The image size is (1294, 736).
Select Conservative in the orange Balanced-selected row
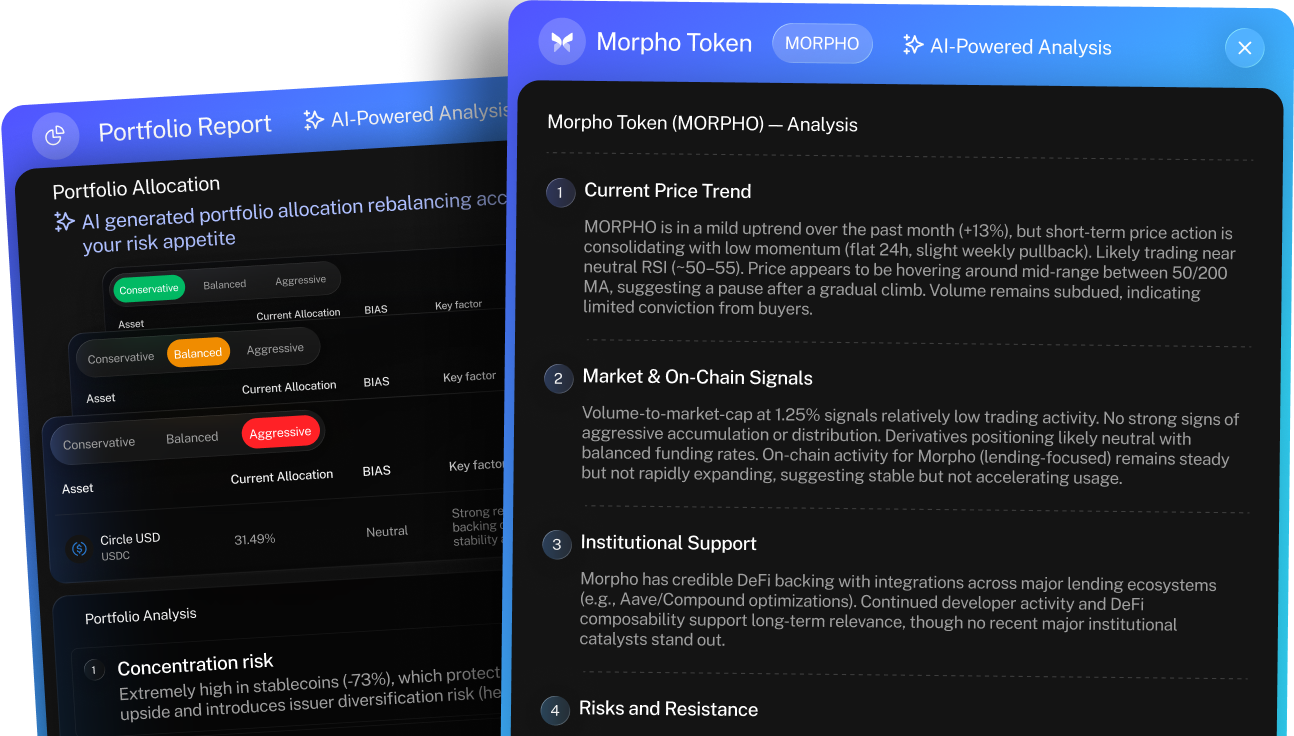click(121, 358)
